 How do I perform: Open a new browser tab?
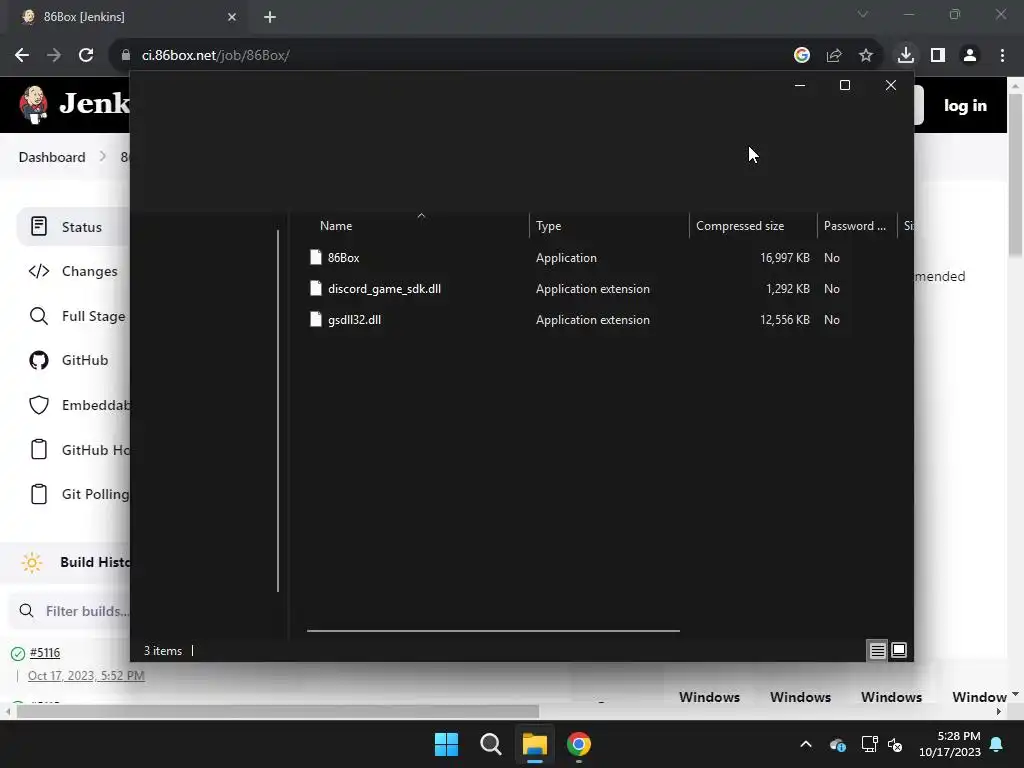[x=270, y=17]
